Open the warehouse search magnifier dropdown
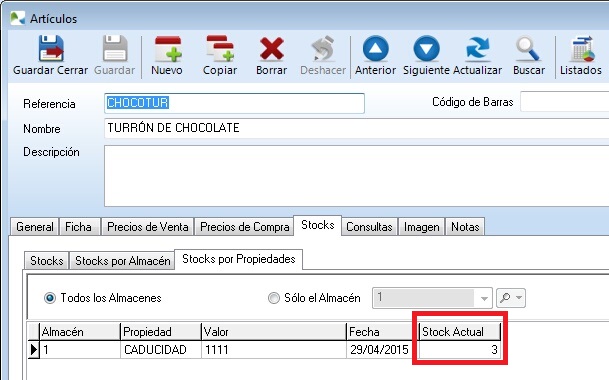Image resolution: width=609 pixels, height=380 pixels. 511,298
